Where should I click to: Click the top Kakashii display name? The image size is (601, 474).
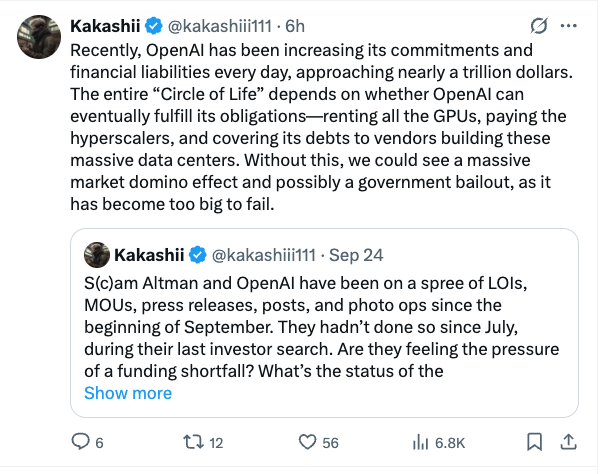coord(105,25)
